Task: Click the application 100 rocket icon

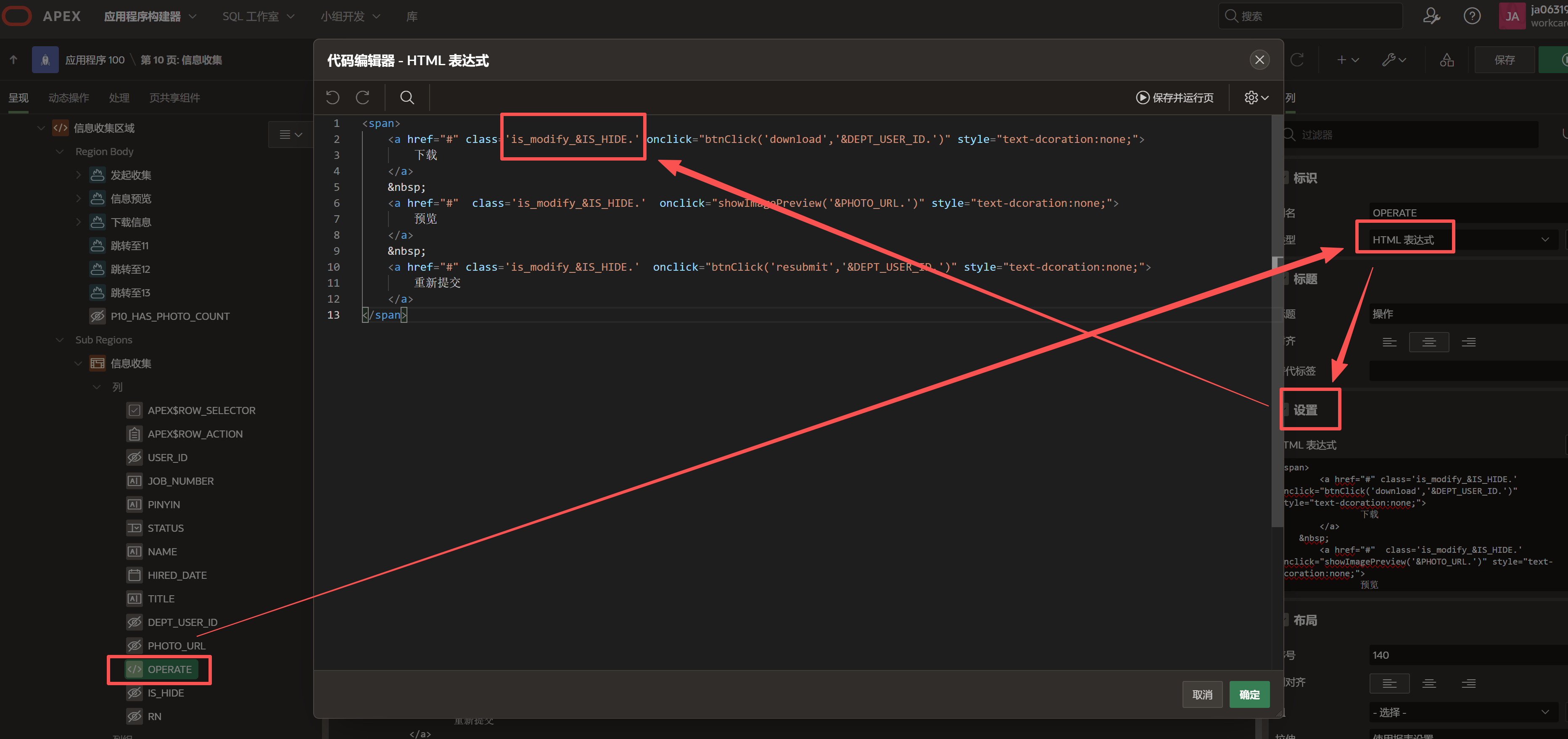Action: tap(45, 60)
